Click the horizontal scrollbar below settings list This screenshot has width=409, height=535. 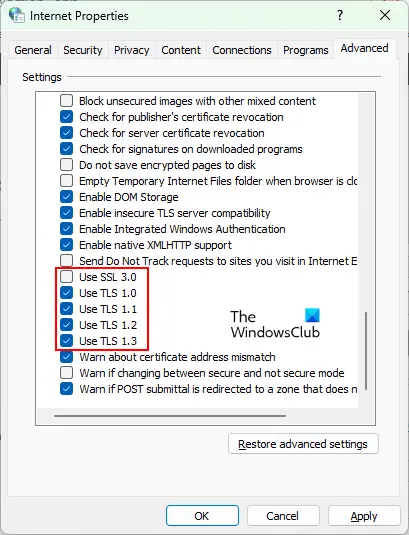170,416
